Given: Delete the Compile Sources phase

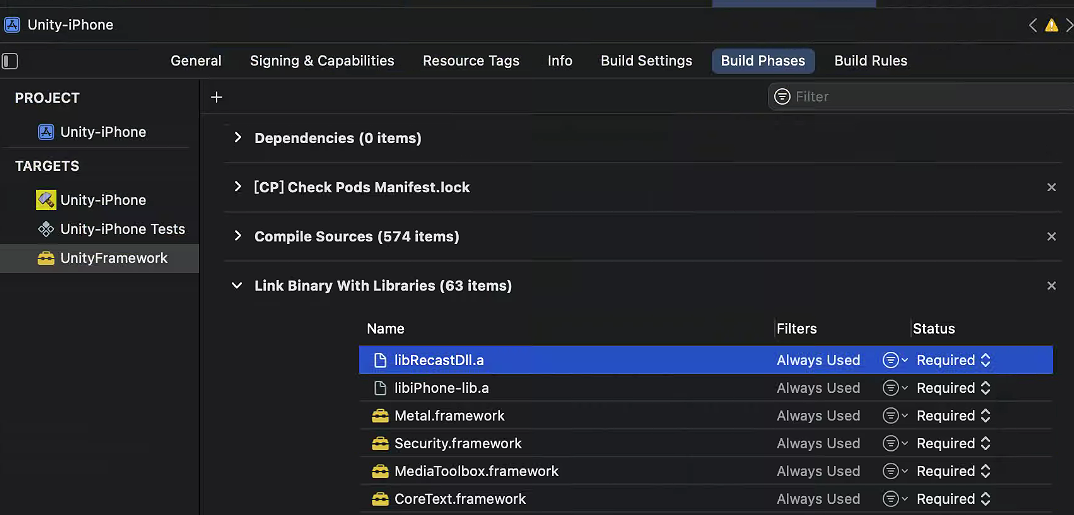Looking at the screenshot, I should (1051, 236).
